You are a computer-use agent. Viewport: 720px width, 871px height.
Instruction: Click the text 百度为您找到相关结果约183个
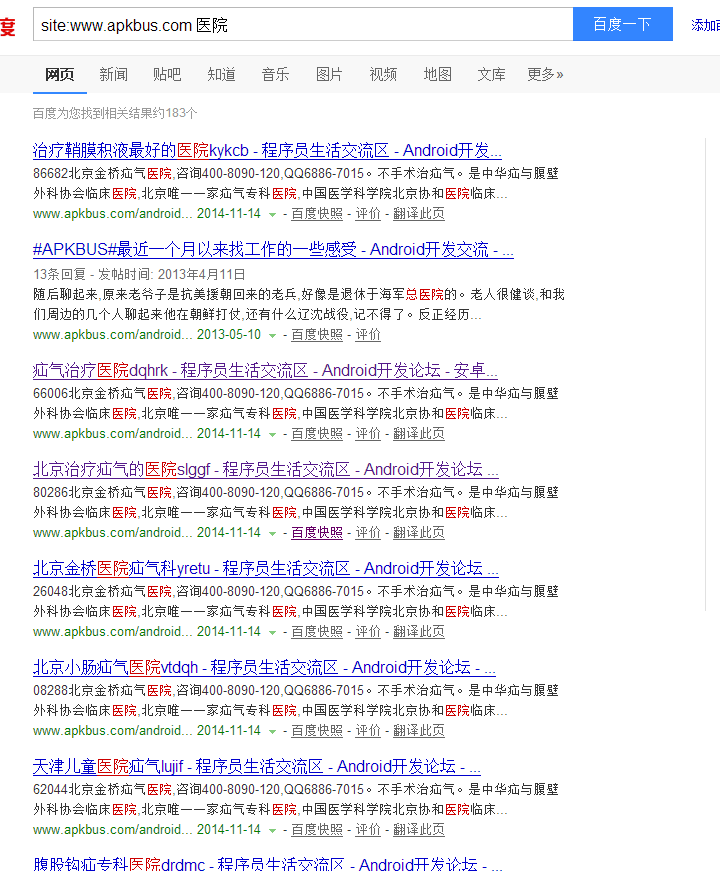[x=115, y=113]
